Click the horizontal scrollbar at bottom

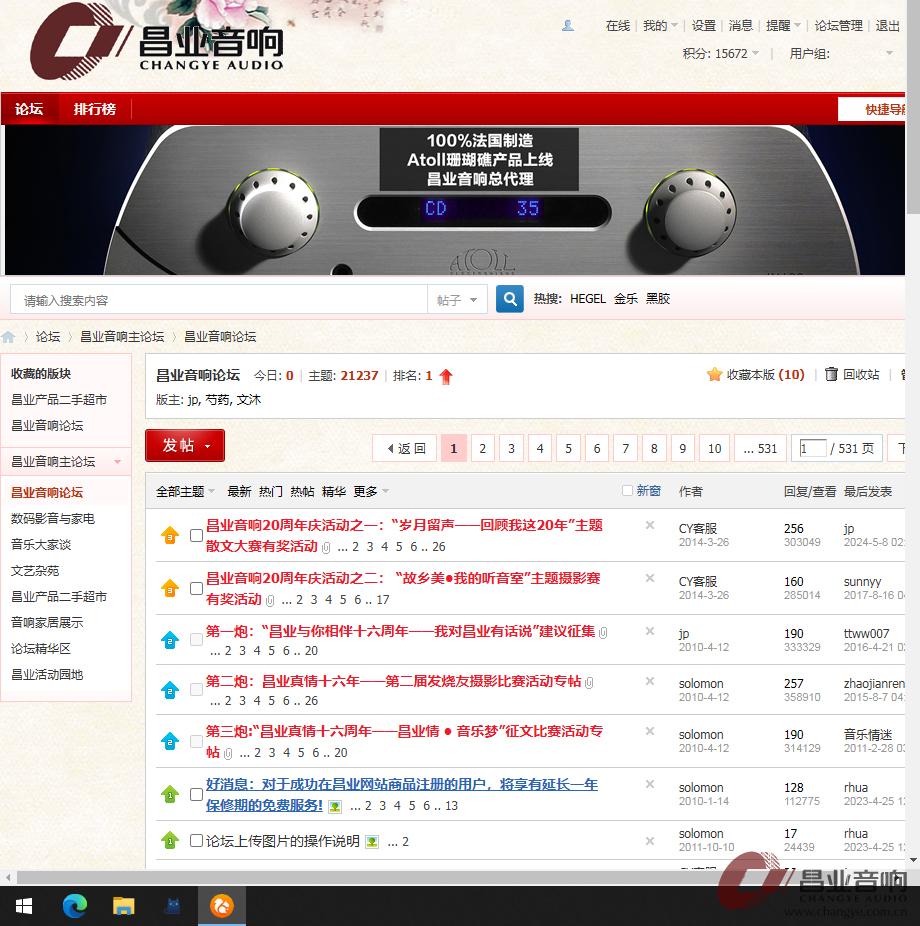click(455, 877)
